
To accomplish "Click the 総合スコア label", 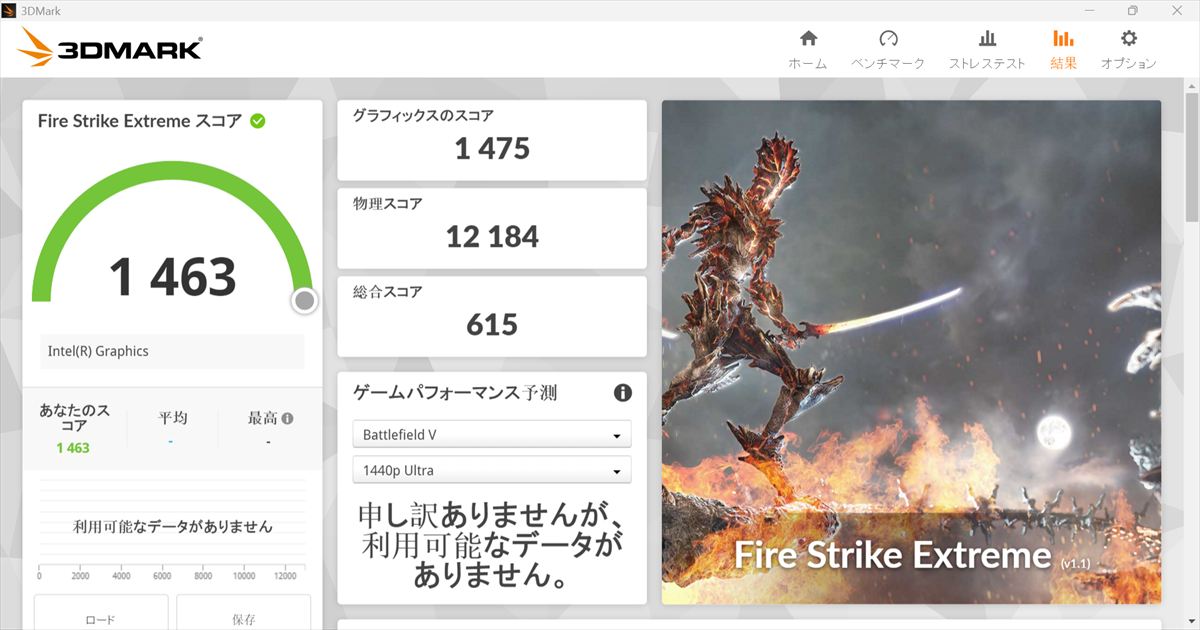I will [388, 292].
